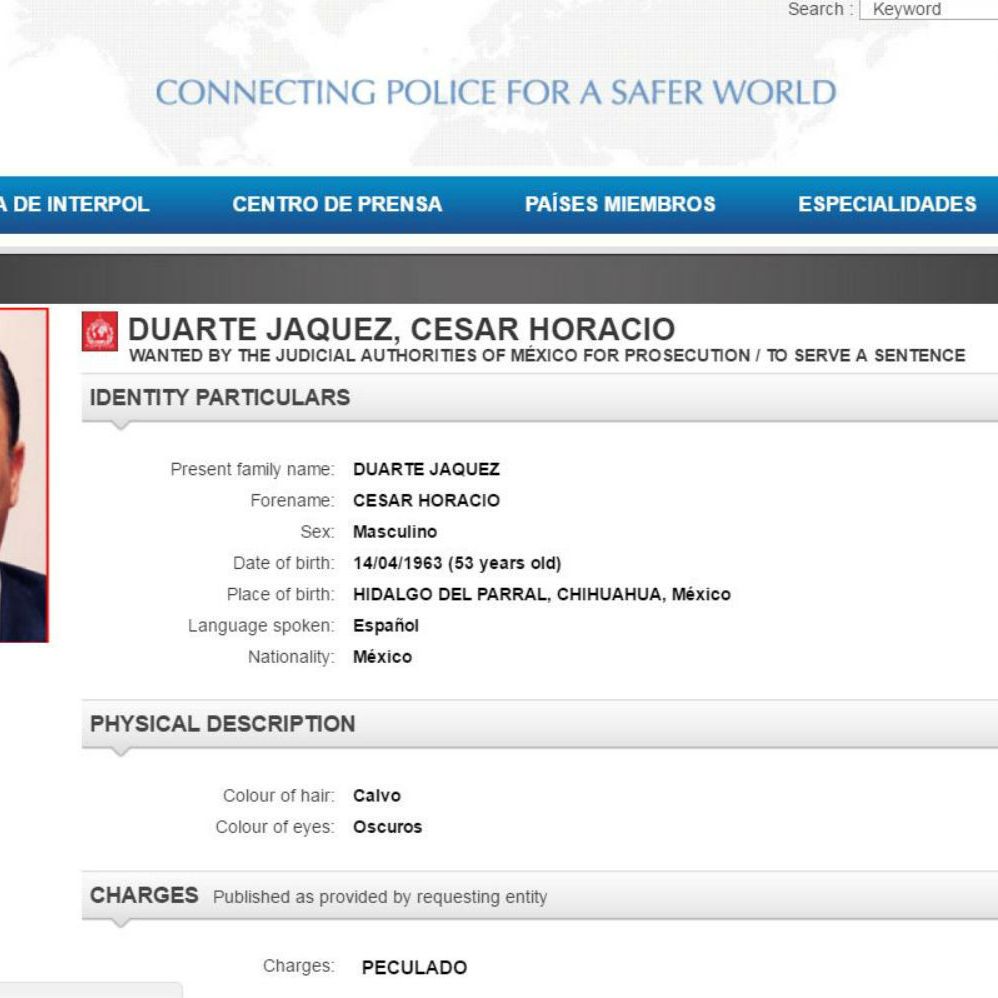
Task: Click the 'Colour of hair:' label
Action: point(278,796)
